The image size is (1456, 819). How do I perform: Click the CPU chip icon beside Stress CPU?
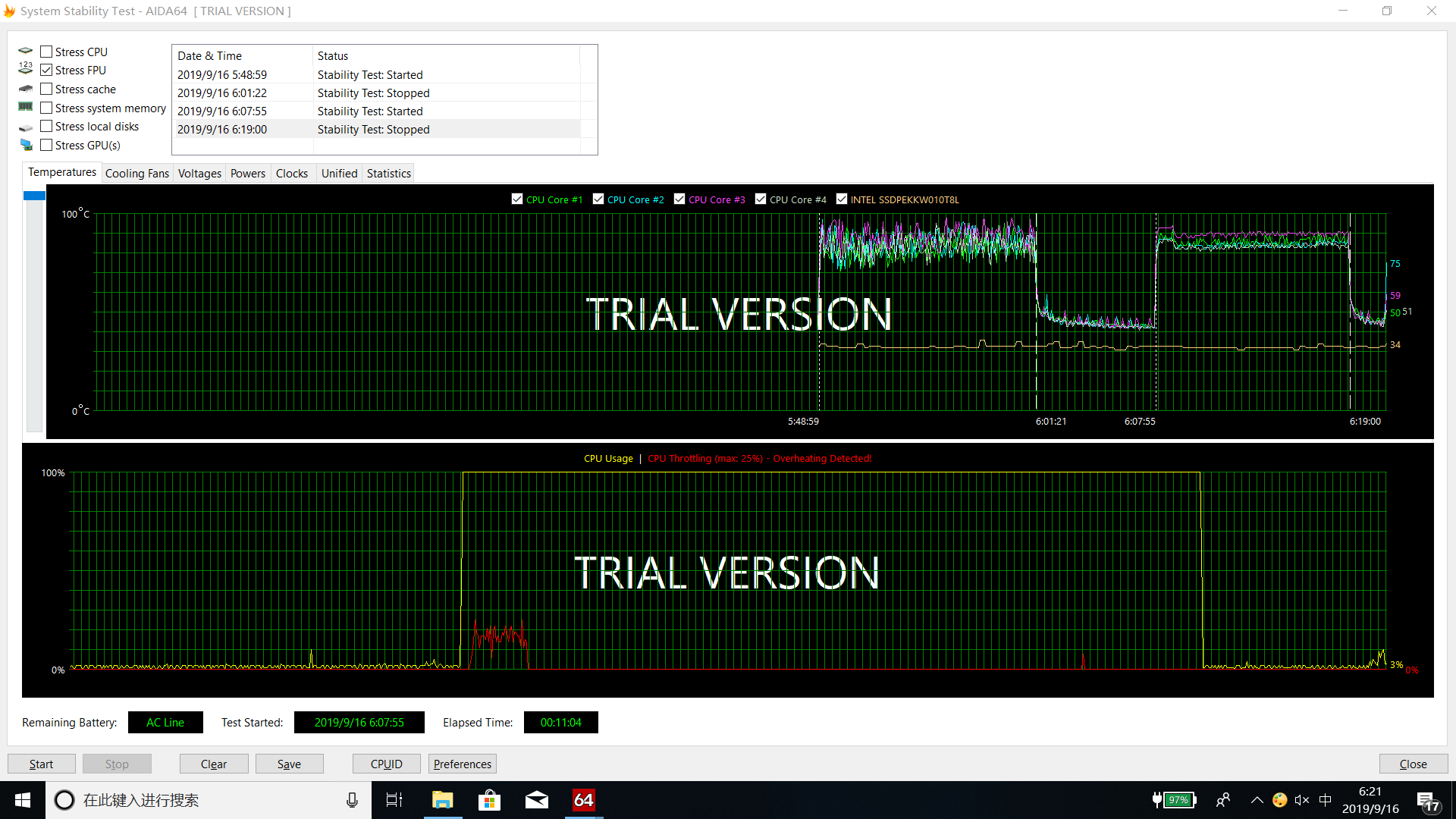coord(25,52)
